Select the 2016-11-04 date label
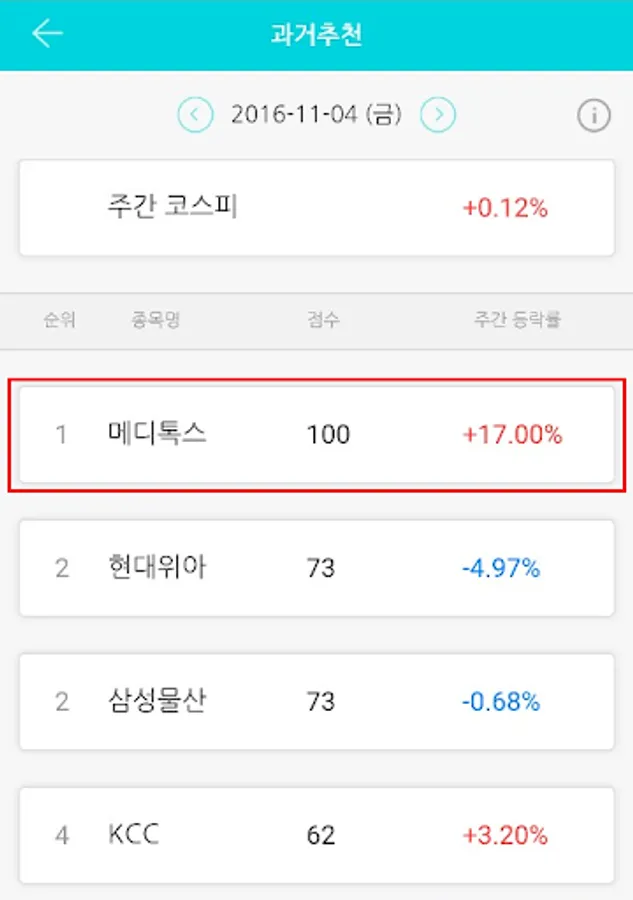 tap(316, 116)
